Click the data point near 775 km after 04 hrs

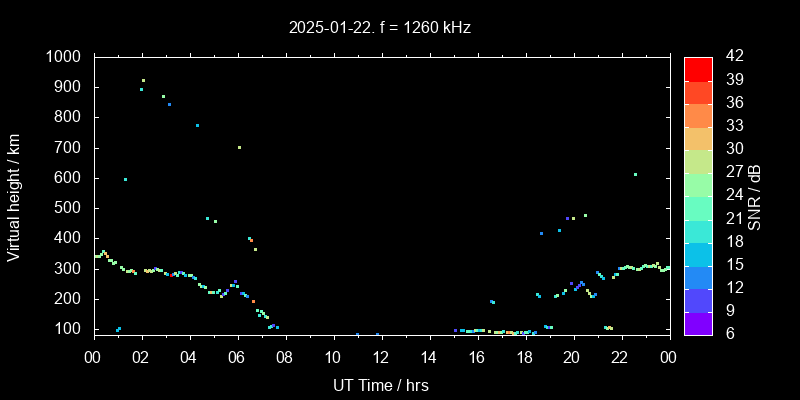tap(197, 125)
